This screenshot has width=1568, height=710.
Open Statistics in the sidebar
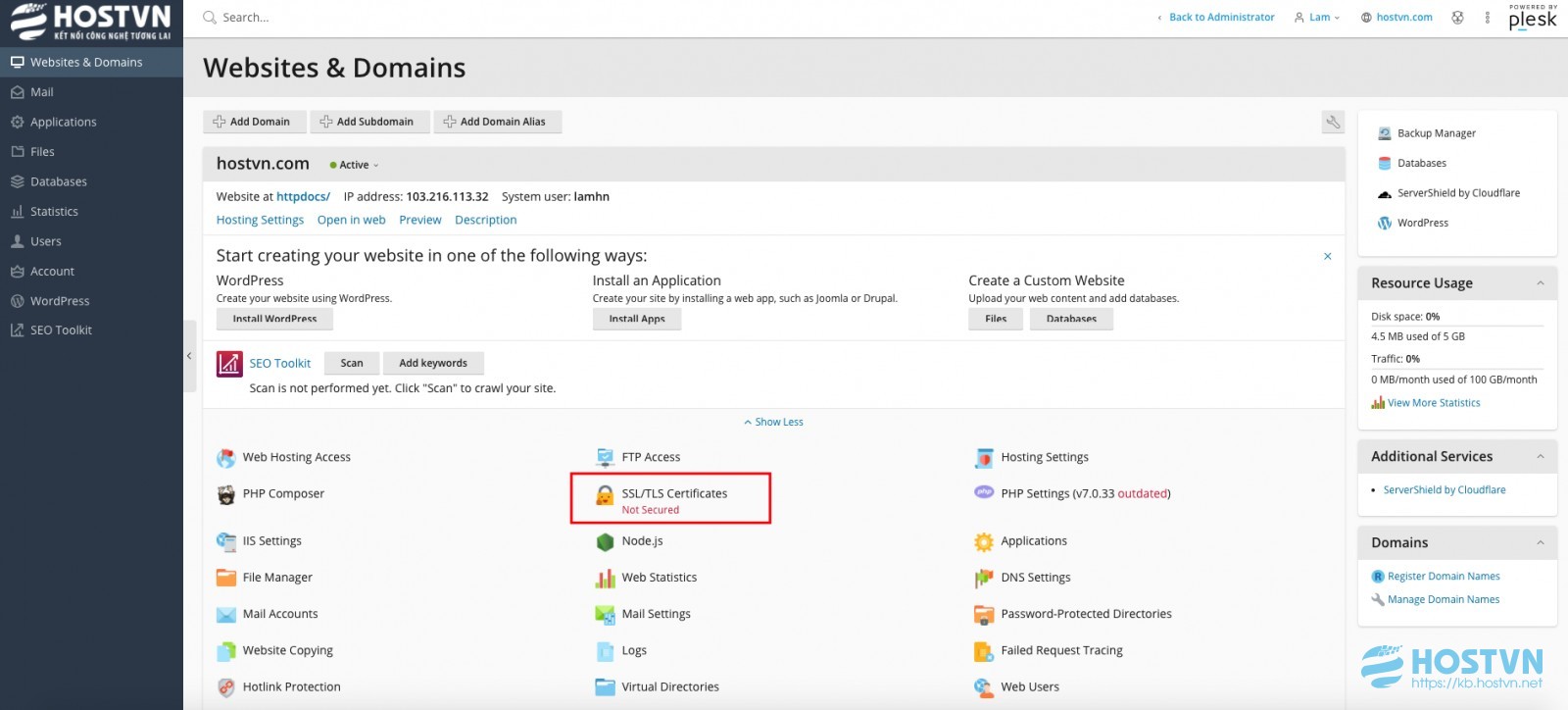coord(91,212)
